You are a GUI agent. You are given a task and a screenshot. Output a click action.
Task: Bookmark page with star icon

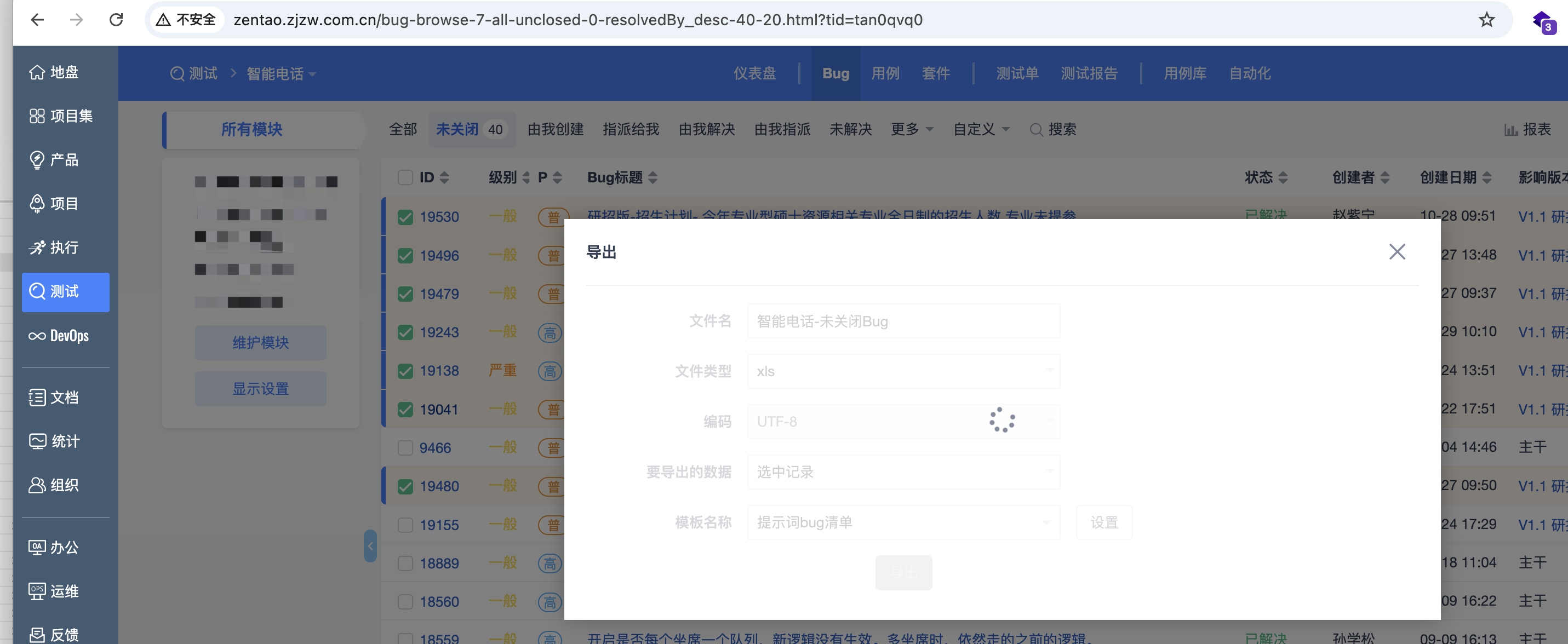pos(1486,20)
